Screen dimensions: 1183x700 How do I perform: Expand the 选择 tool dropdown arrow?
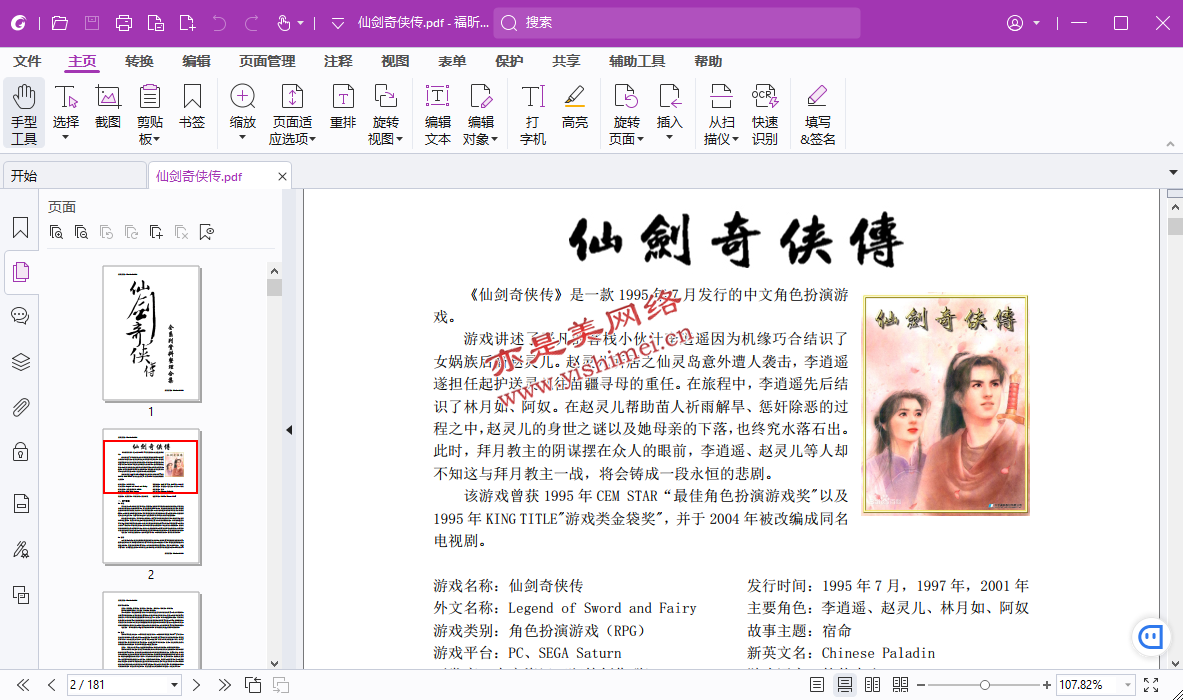pyautogui.click(x=66, y=137)
